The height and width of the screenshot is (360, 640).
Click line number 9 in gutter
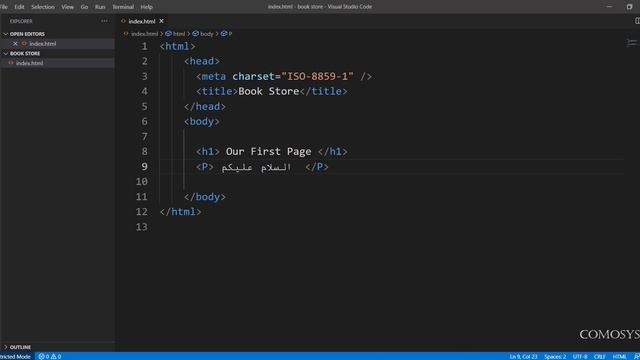[x=144, y=167]
